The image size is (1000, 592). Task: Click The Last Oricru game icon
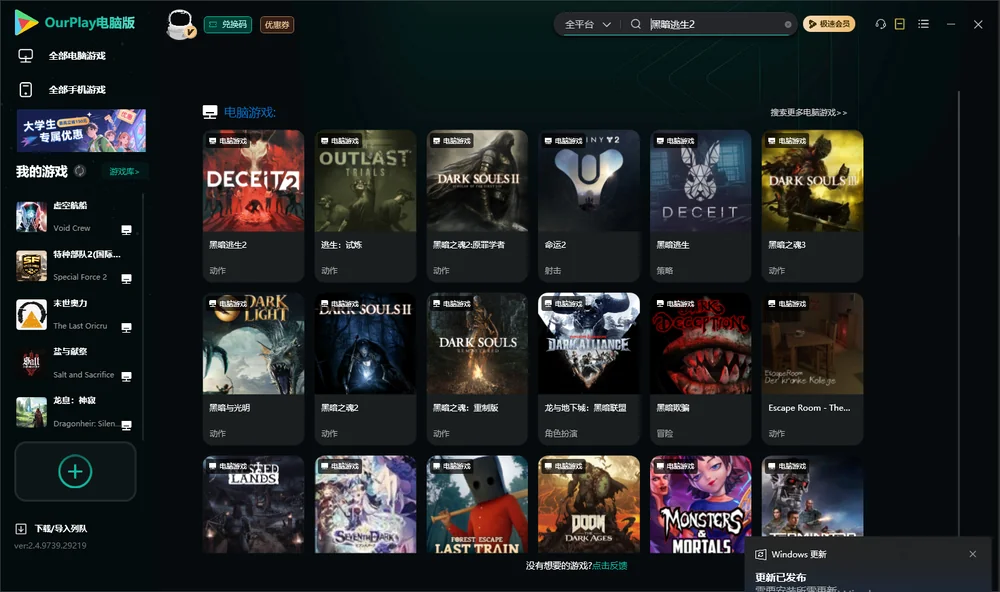(x=31, y=314)
